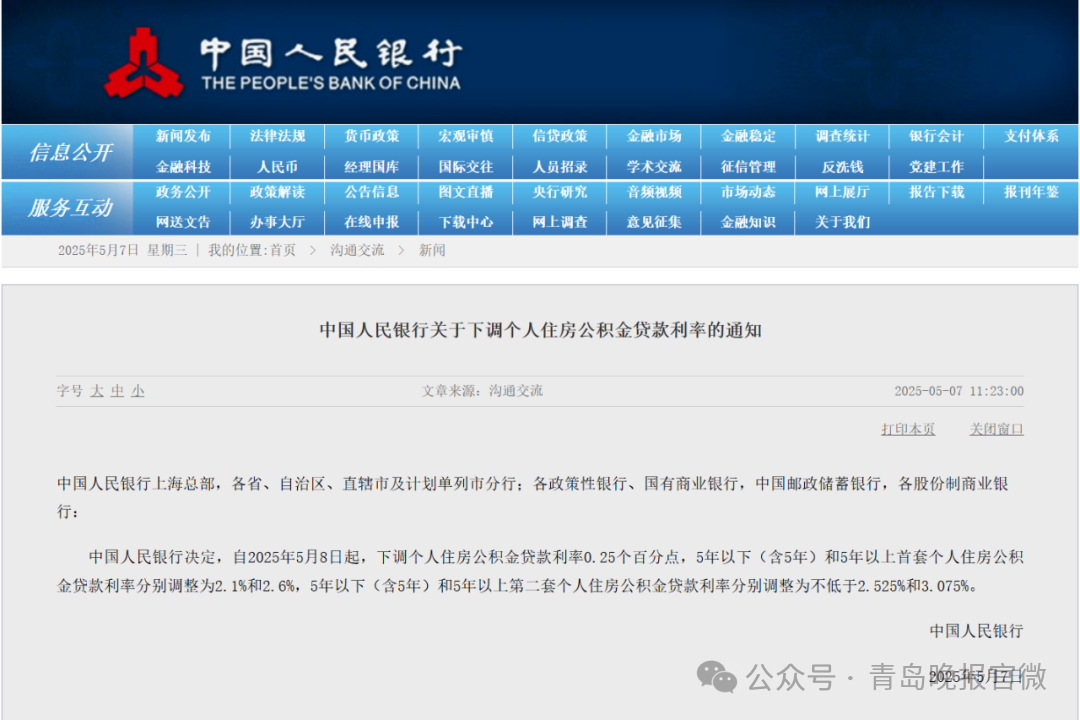Open the 办事大厅 page

click(x=277, y=222)
